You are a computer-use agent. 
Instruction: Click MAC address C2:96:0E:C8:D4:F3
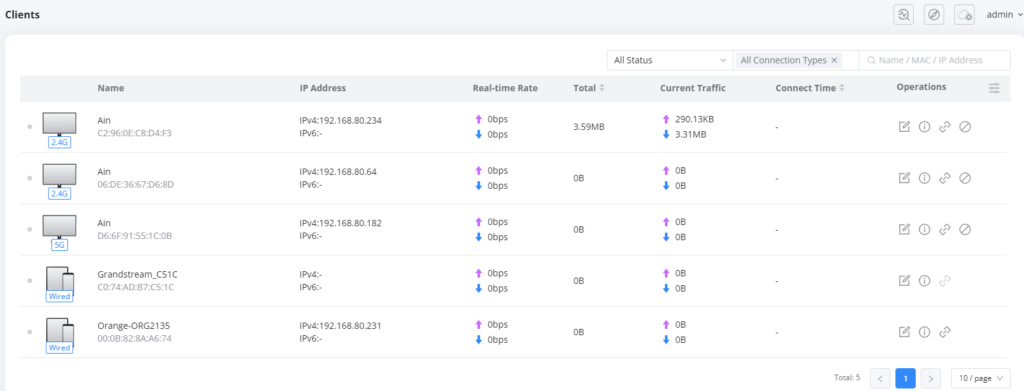[135, 133]
